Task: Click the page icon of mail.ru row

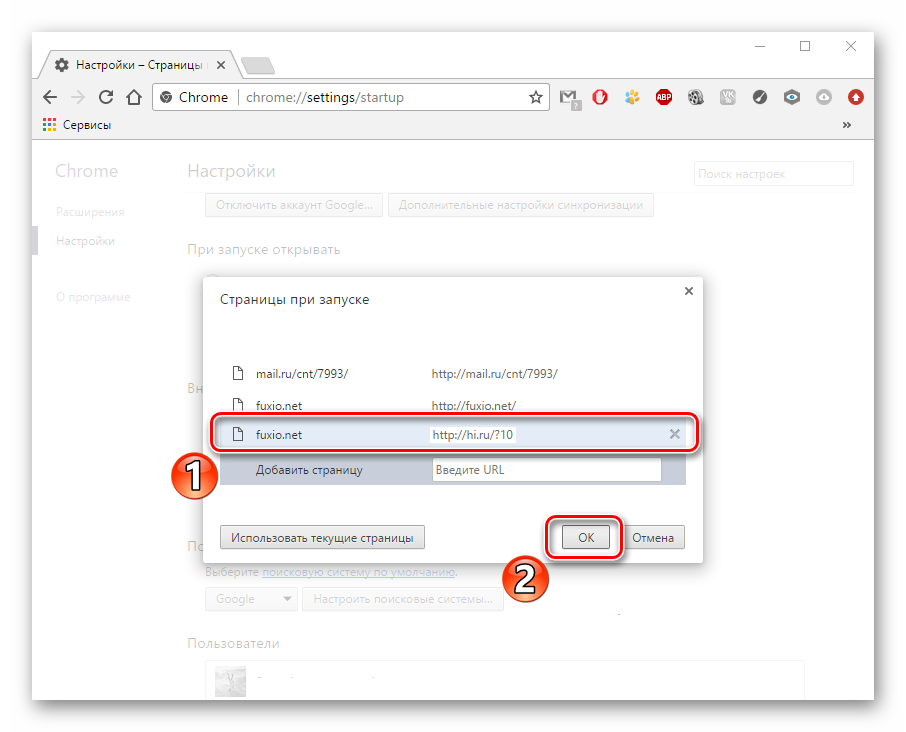Action: pos(237,373)
